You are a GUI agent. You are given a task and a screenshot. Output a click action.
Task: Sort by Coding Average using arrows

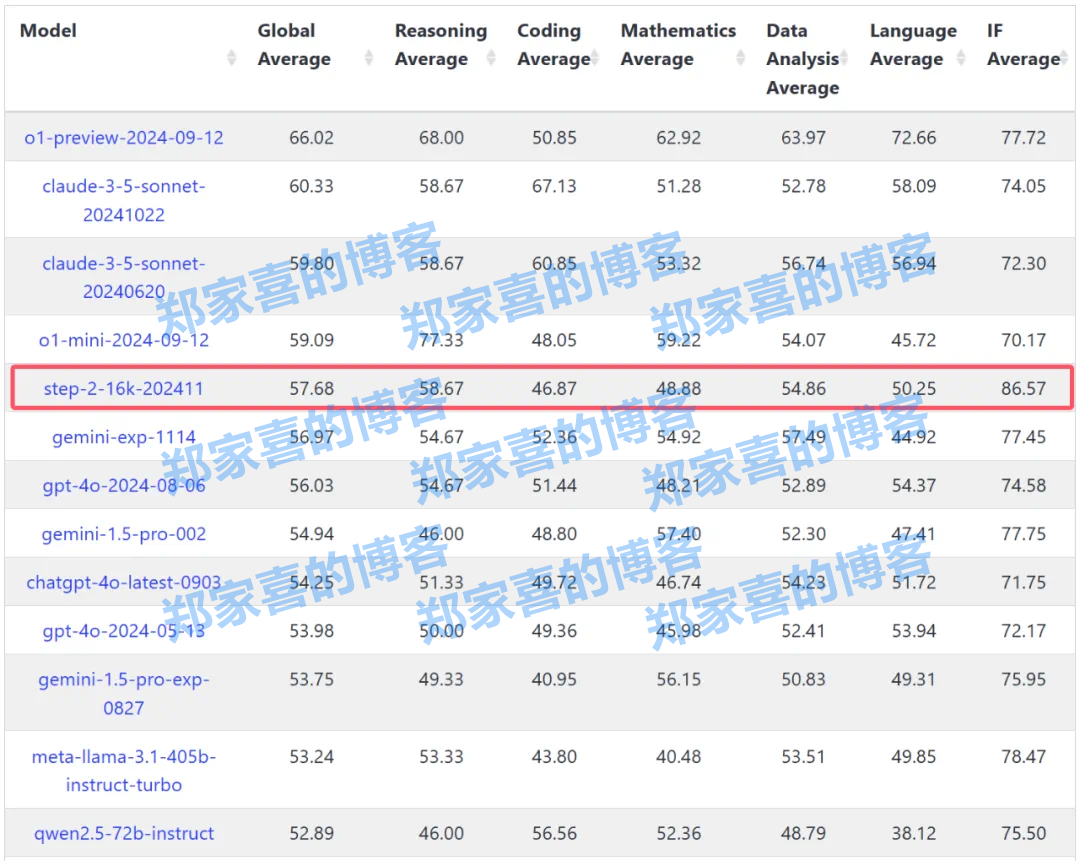tap(596, 58)
